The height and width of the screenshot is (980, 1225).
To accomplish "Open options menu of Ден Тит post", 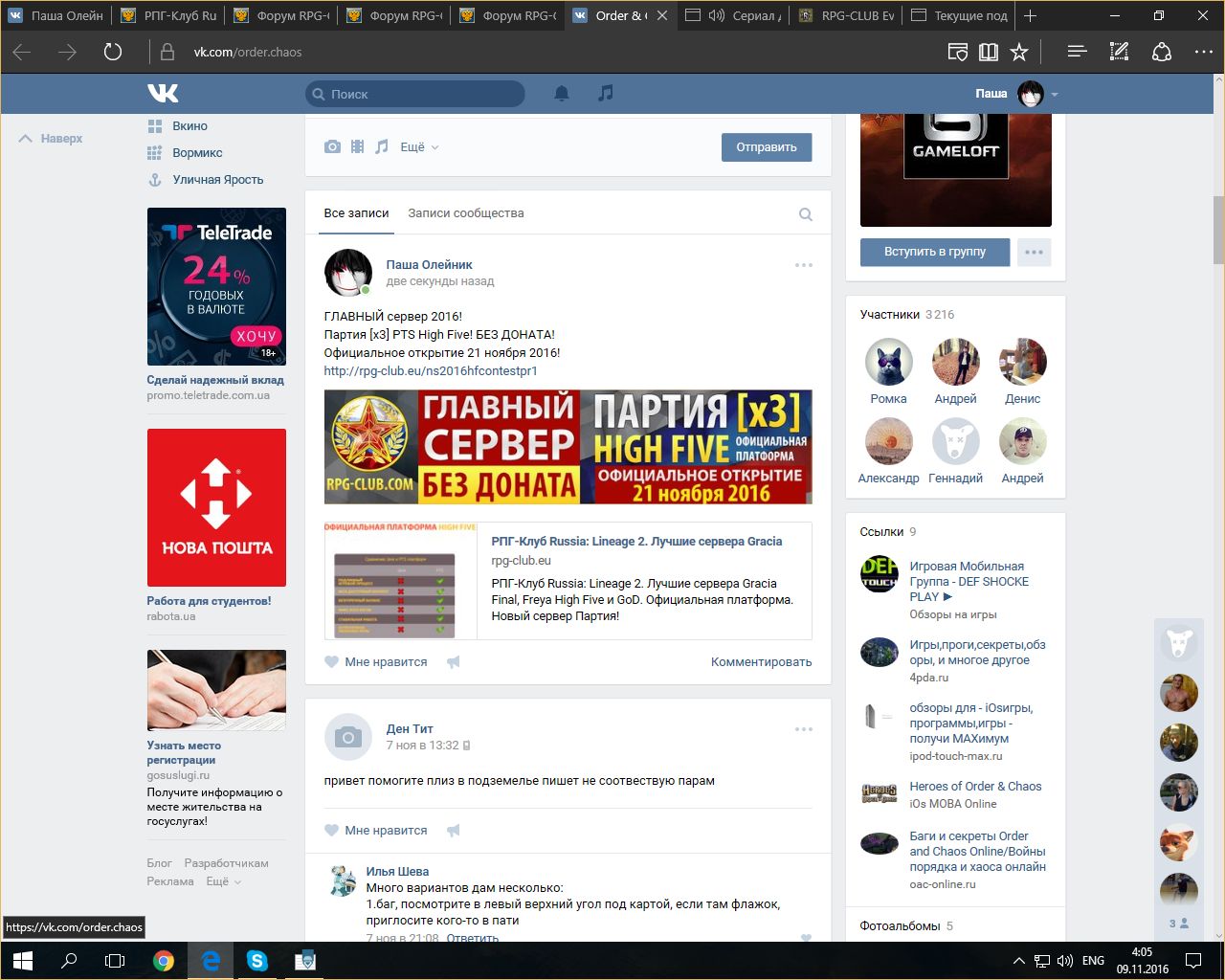I will click(x=804, y=729).
